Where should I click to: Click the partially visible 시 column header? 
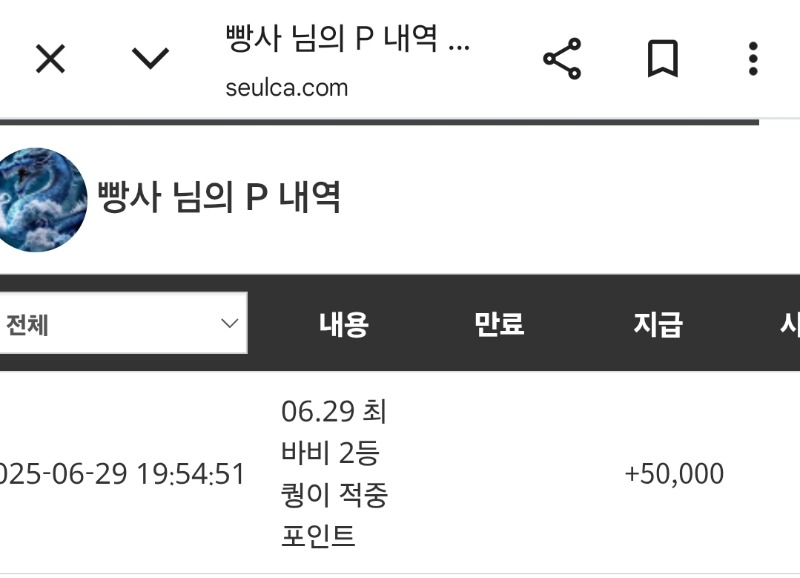[789, 324]
